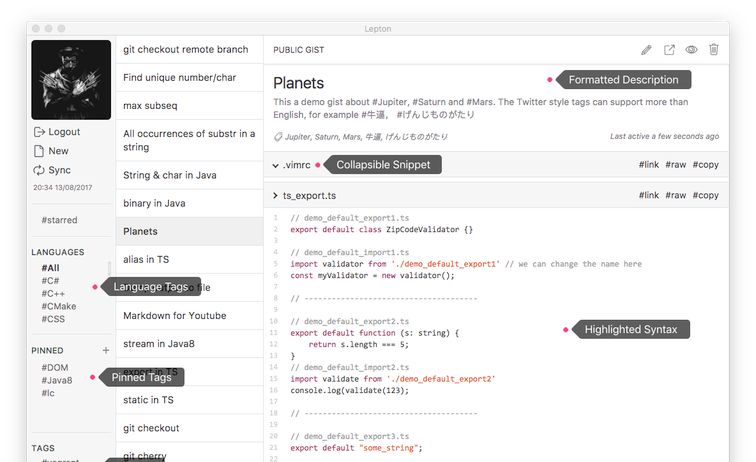This screenshot has width=756, height=462.
Task: Delete the gist with the trash icon
Action: [x=713, y=50]
